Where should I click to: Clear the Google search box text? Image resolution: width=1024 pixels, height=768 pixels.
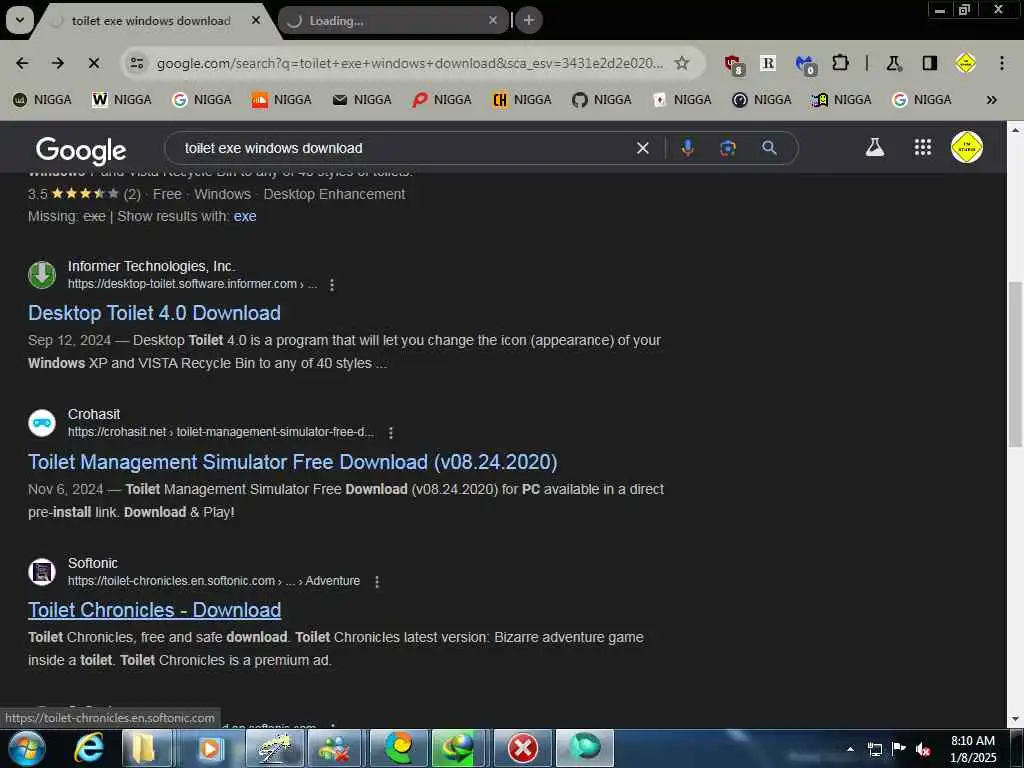pyautogui.click(x=643, y=148)
